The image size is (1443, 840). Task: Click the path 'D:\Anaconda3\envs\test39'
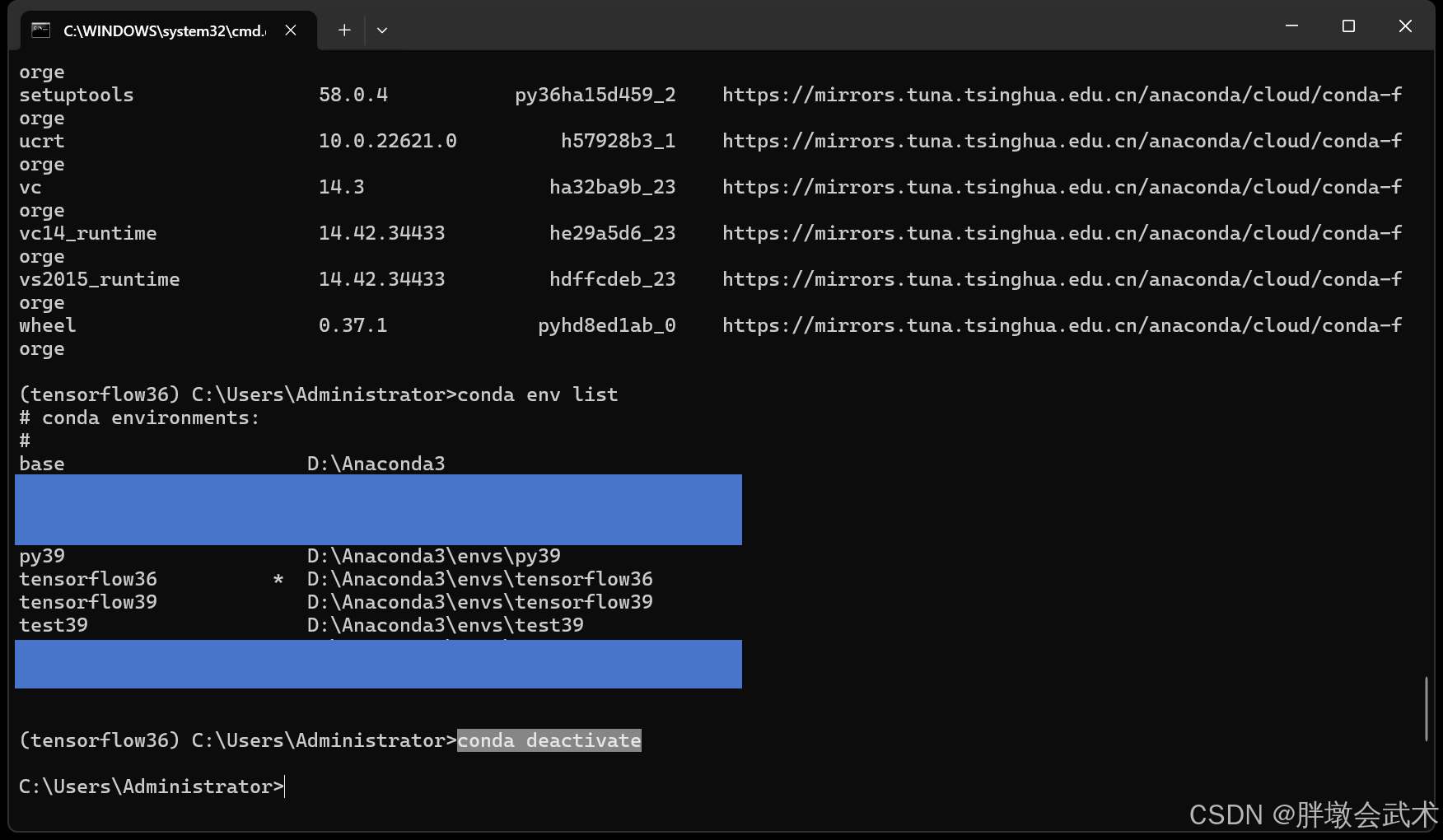click(446, 625)
